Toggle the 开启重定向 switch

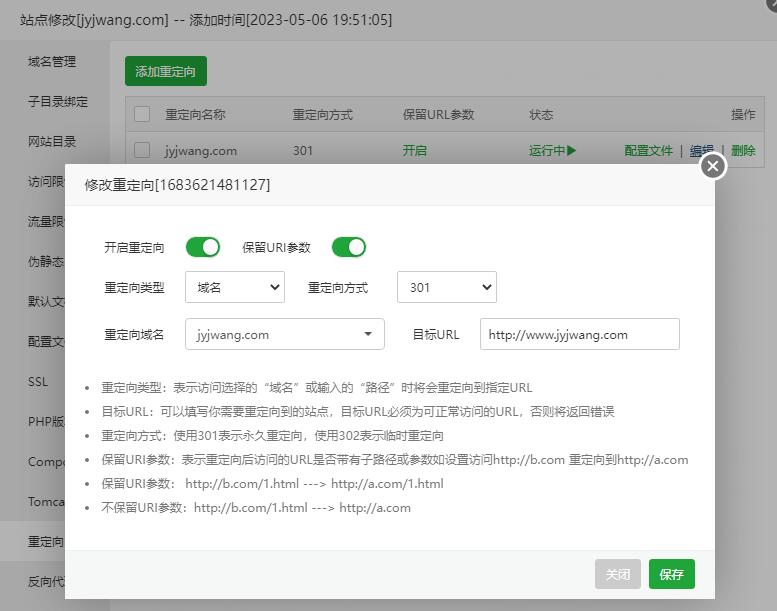tap(203, 247)
